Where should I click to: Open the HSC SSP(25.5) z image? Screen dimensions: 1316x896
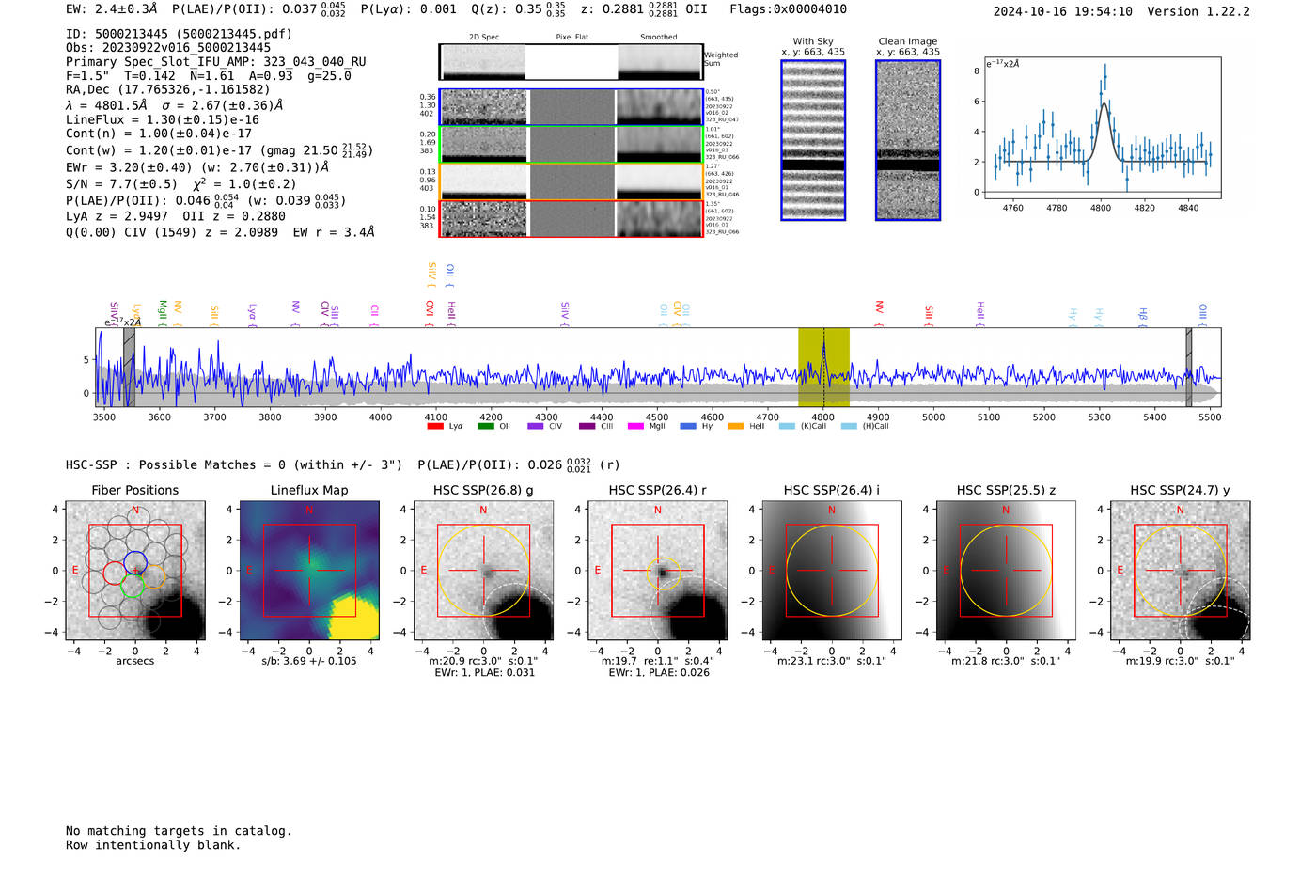(x=1006, y=571)
